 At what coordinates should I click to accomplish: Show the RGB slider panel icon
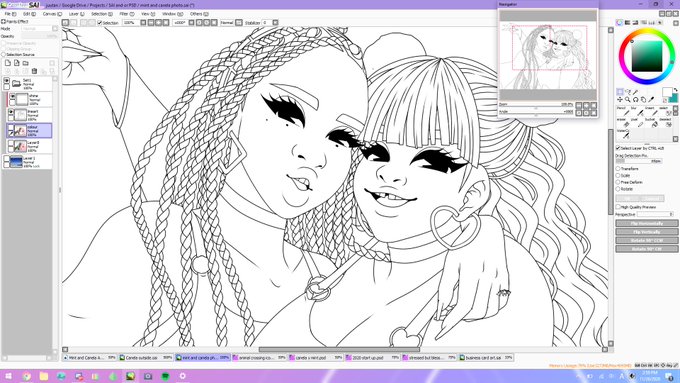coord(628,23)
